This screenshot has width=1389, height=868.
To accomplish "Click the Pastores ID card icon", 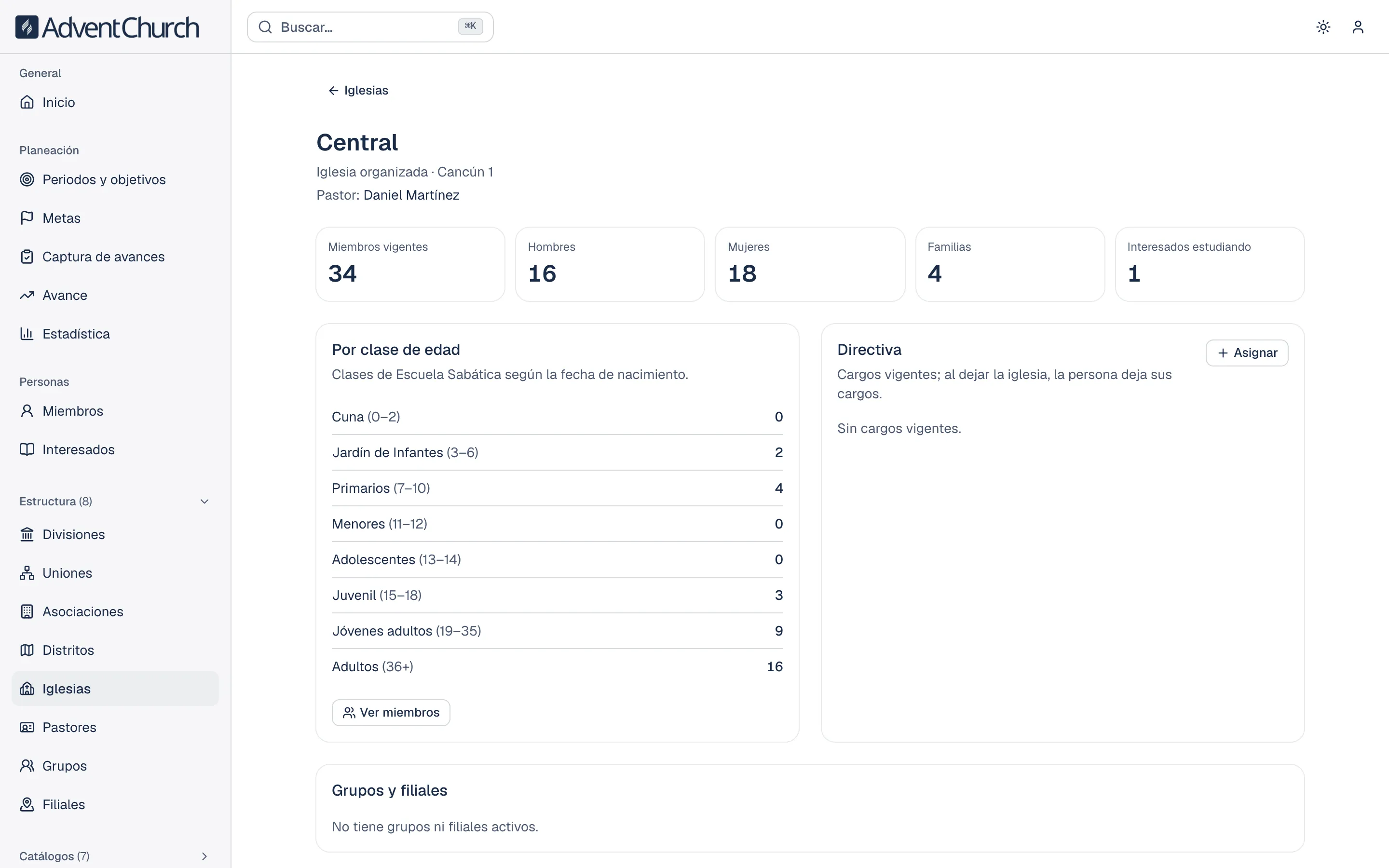I will point(27,727).
